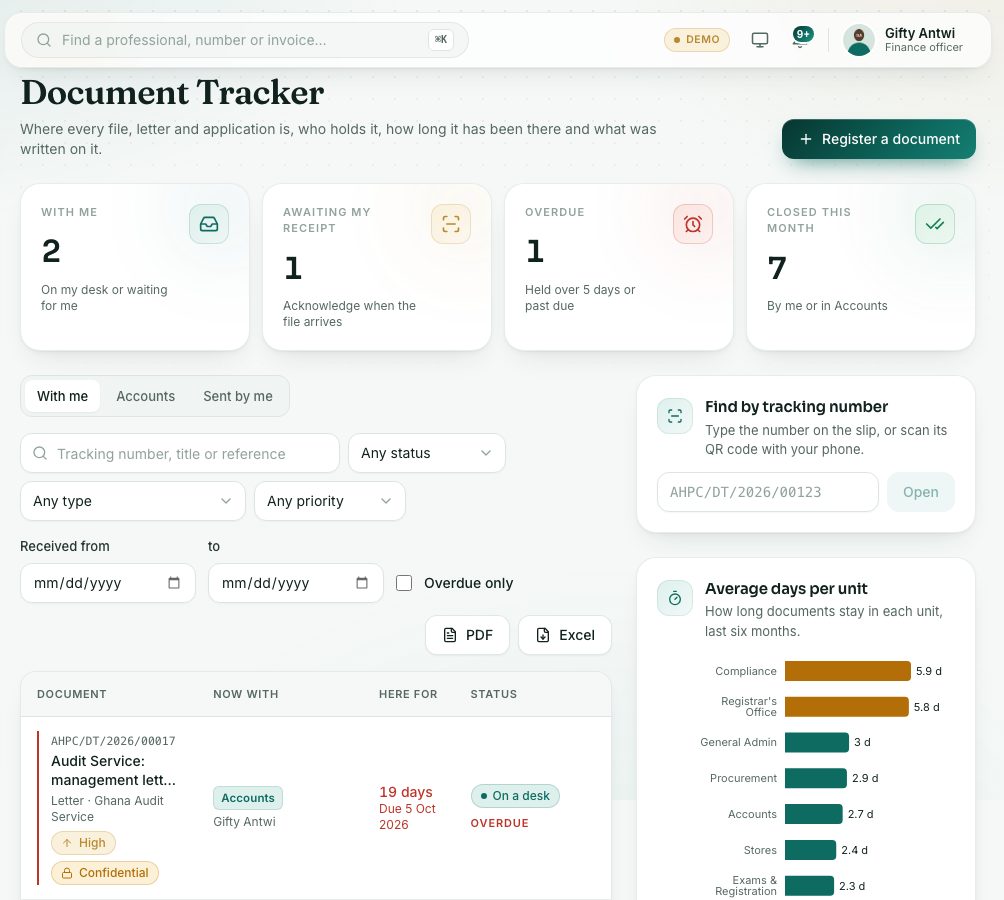Image resolution: width=1004 pixels, height=900 pixels.
Task: Click the scan icon on Awaiting My Receipt card
Action: (451, 224)
